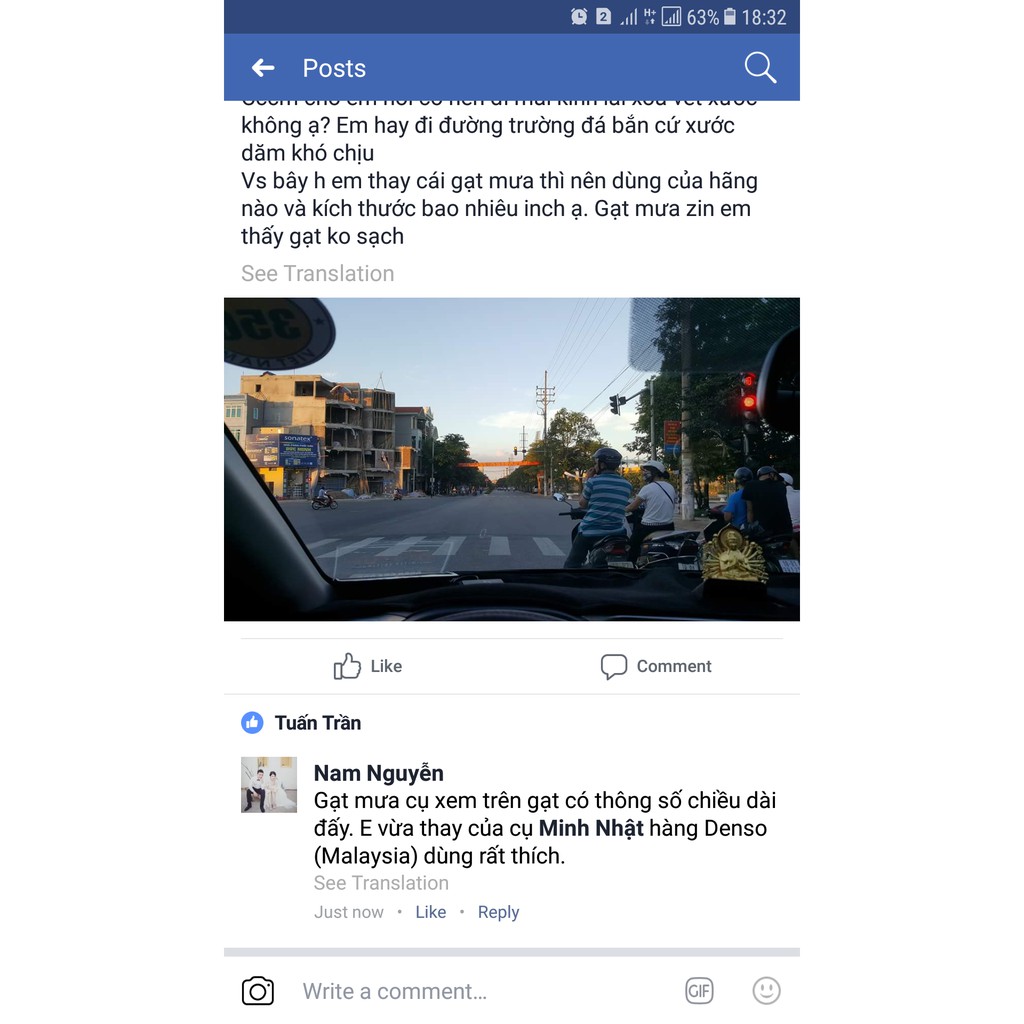
Task: Tap the alarm clock status bar icon
Action: tap(579, 16)
